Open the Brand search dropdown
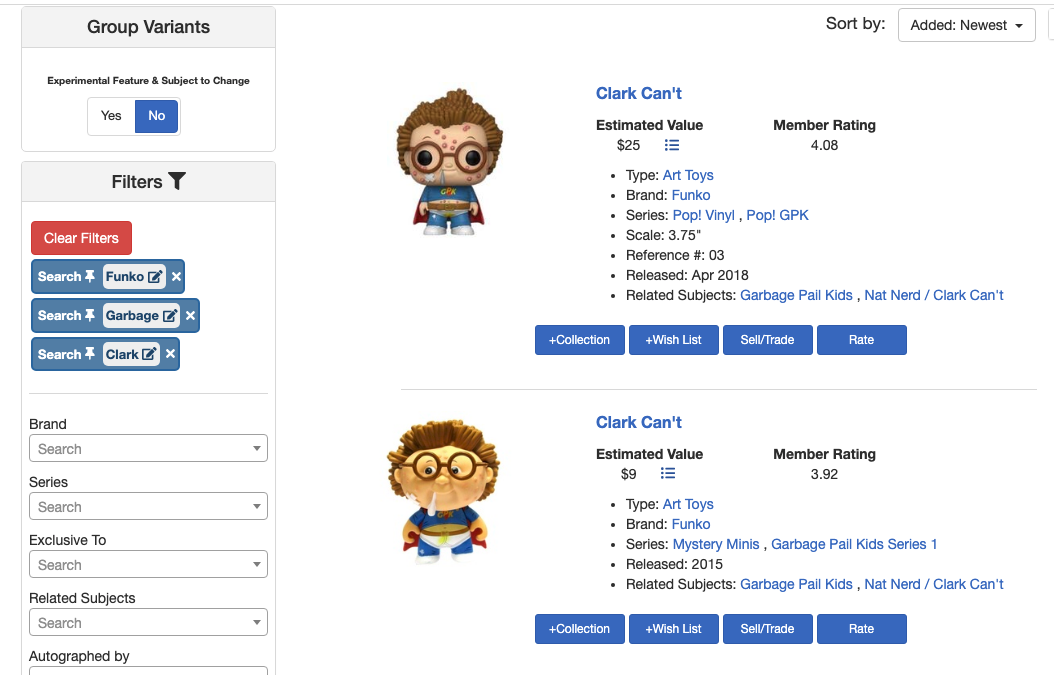Screen dimensions: 1054x675 [x=149, y=448]
